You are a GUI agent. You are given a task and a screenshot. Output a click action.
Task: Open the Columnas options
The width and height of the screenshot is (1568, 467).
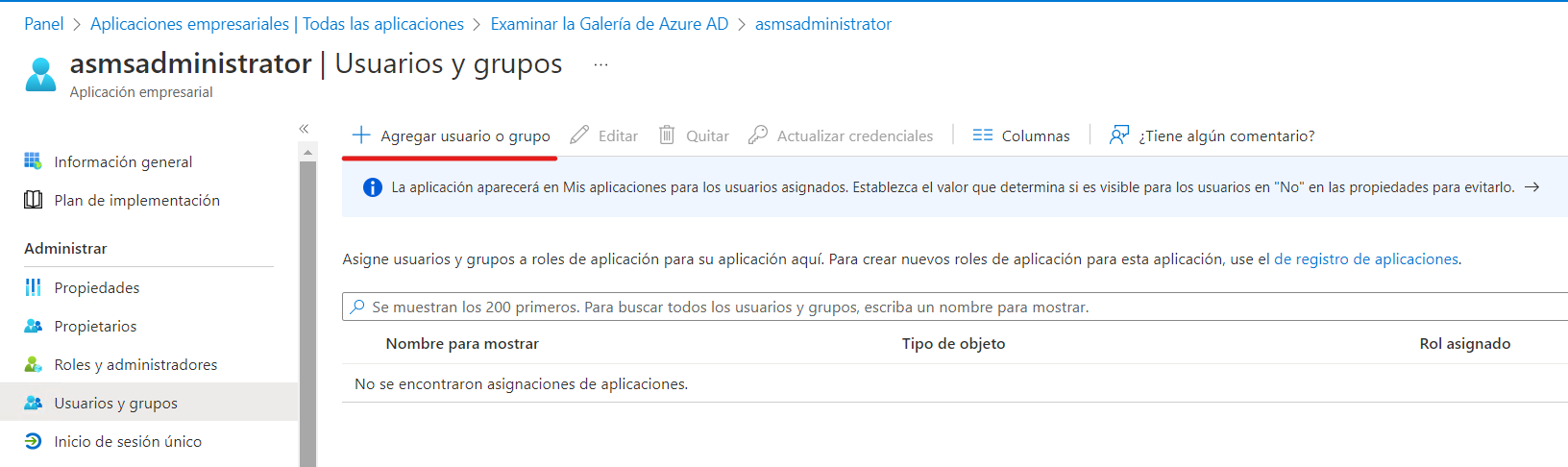1021,135
